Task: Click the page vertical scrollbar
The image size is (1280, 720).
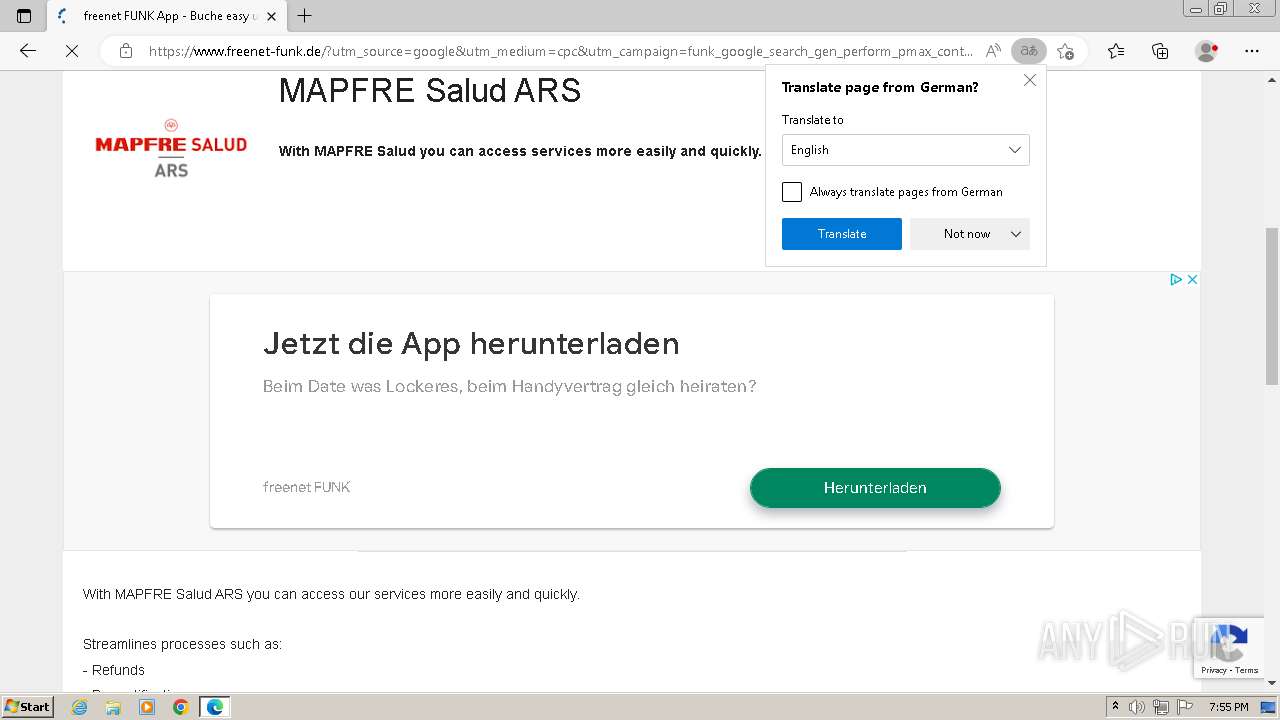Action: (1272, 306)
